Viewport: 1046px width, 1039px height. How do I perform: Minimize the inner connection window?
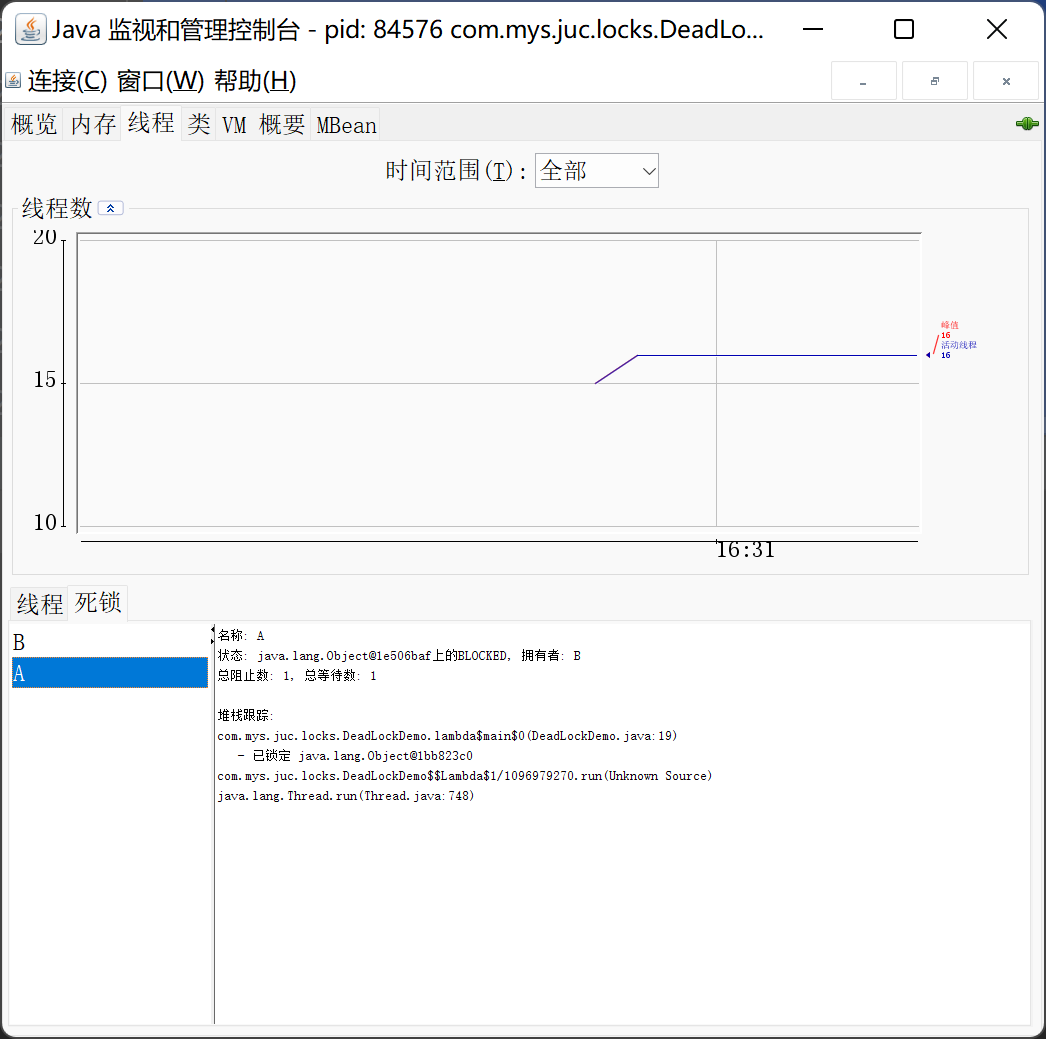tap(863, 81)
